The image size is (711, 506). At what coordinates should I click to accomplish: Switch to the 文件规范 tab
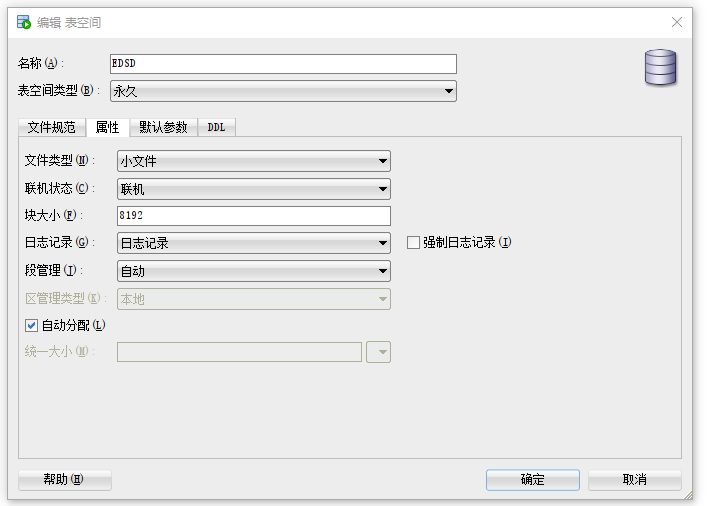click(51, 127)
